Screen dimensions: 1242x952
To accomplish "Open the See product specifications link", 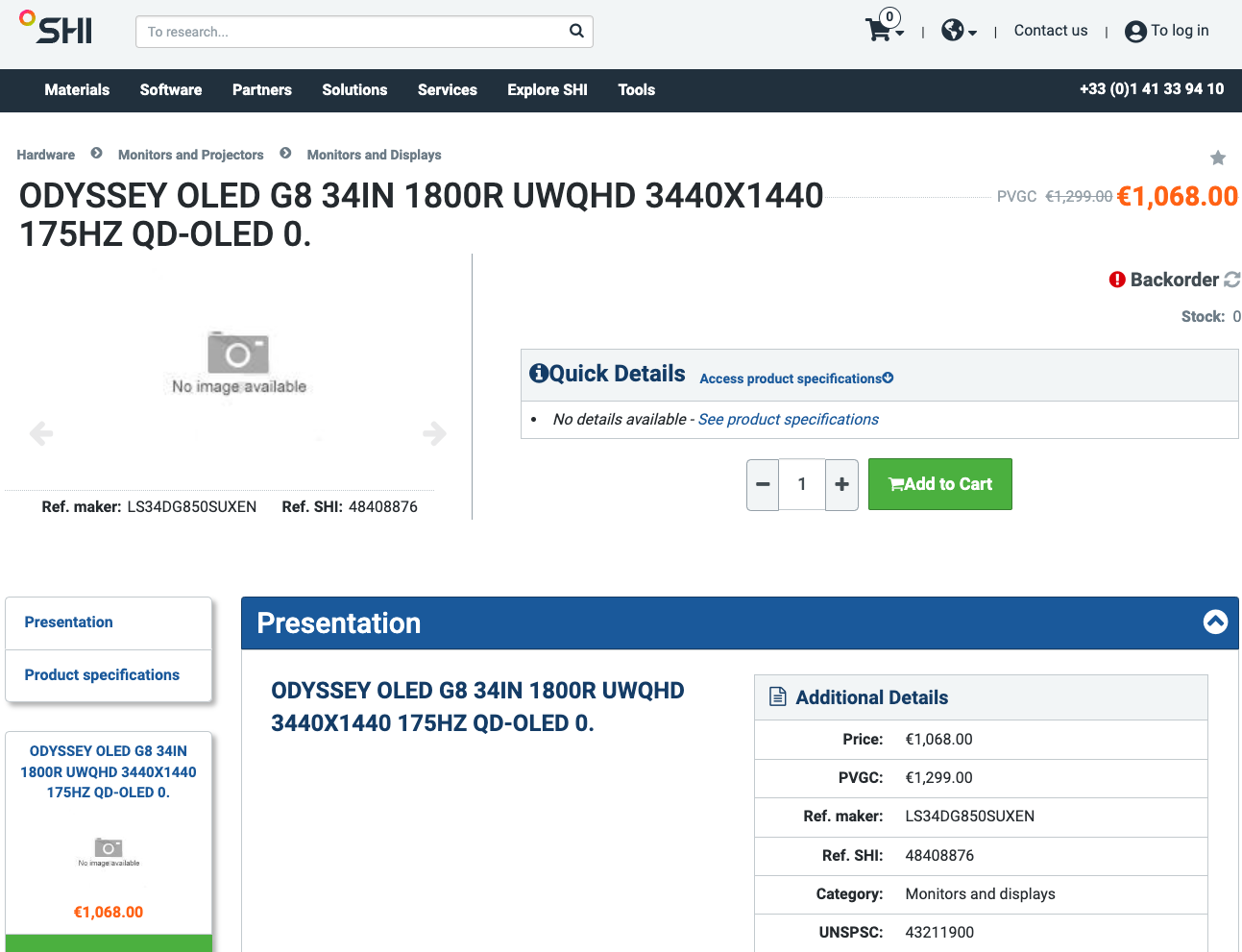I will pos(788,420).
